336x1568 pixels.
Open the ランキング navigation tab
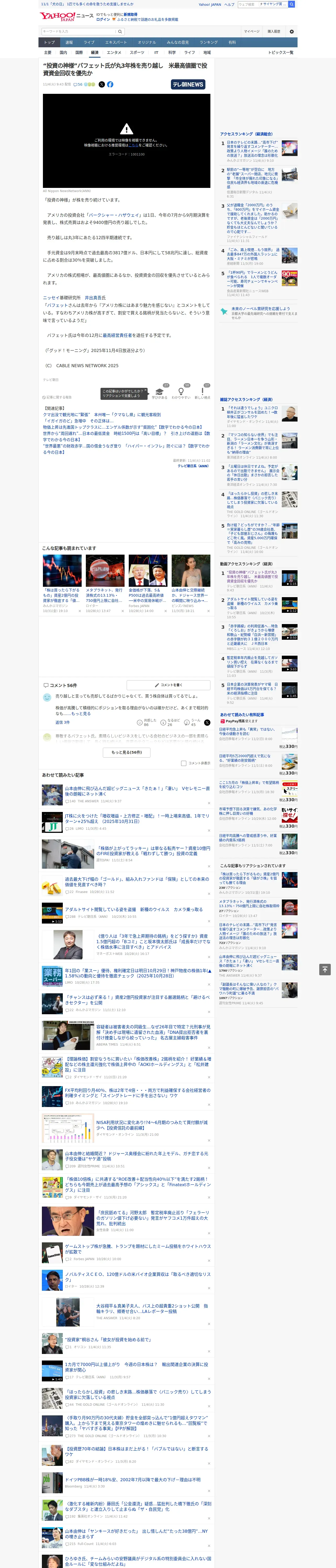coord(209,43)
